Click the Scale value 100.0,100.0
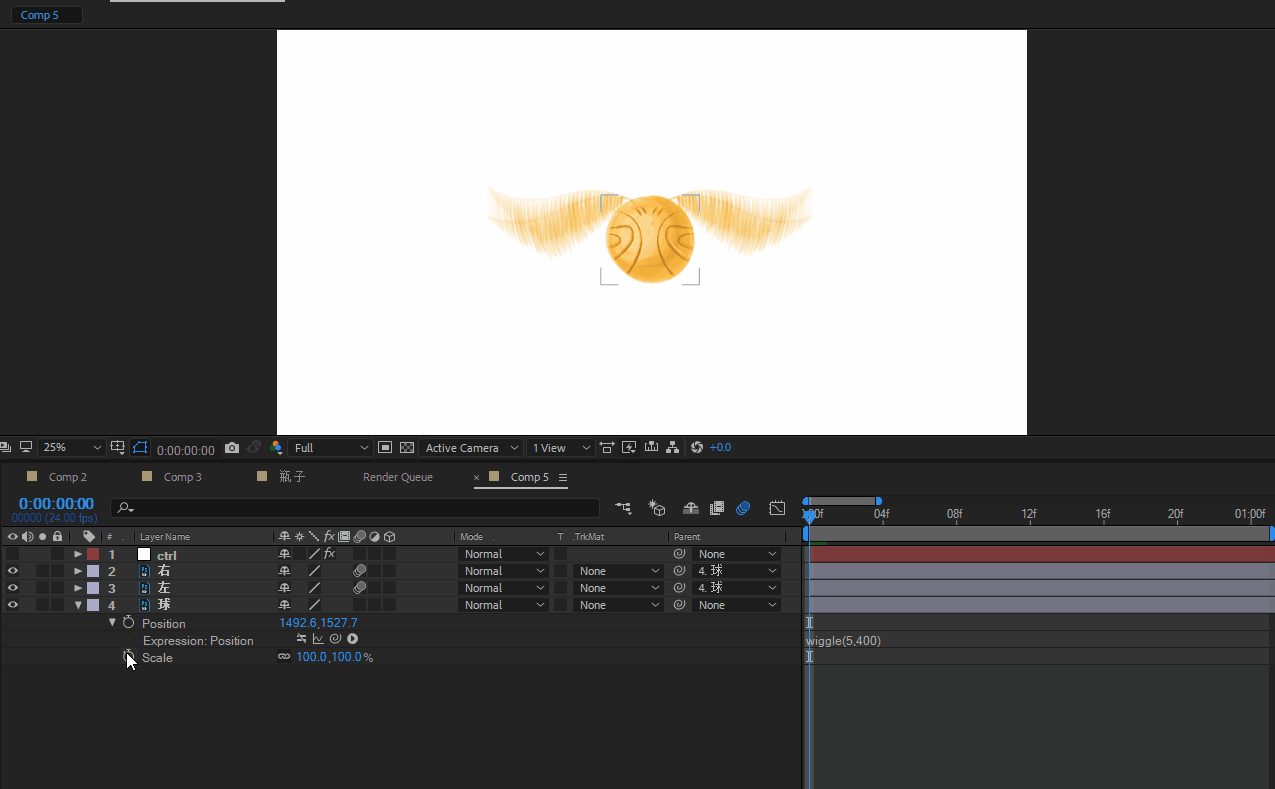The height and width of the screenshot is (789, 1275). click(329, 657)
